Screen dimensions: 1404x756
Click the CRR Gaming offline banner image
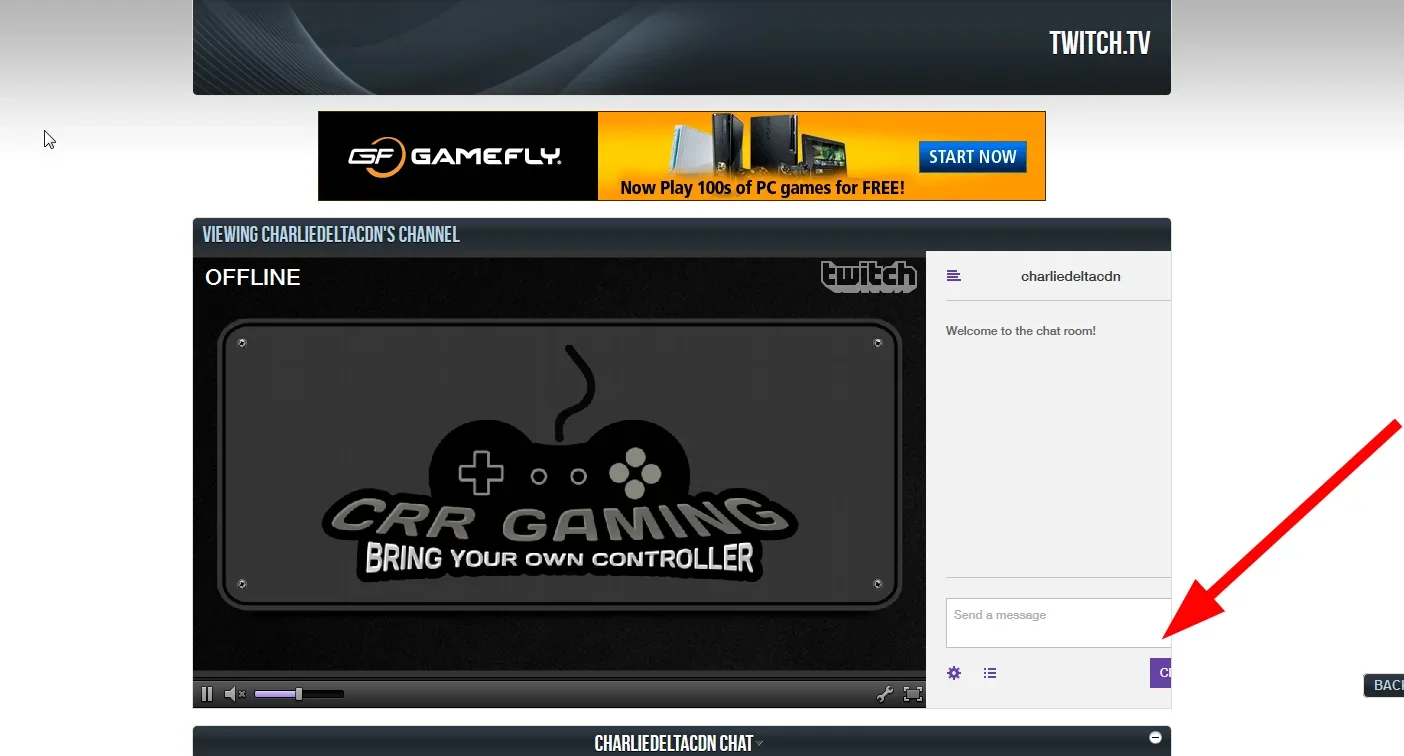click(x=560, y=465)
